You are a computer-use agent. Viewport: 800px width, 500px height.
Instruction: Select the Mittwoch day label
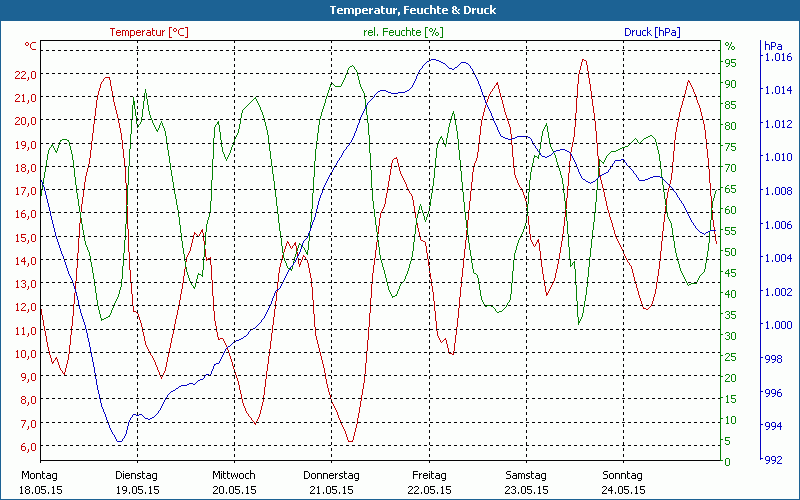coord(234,475)
